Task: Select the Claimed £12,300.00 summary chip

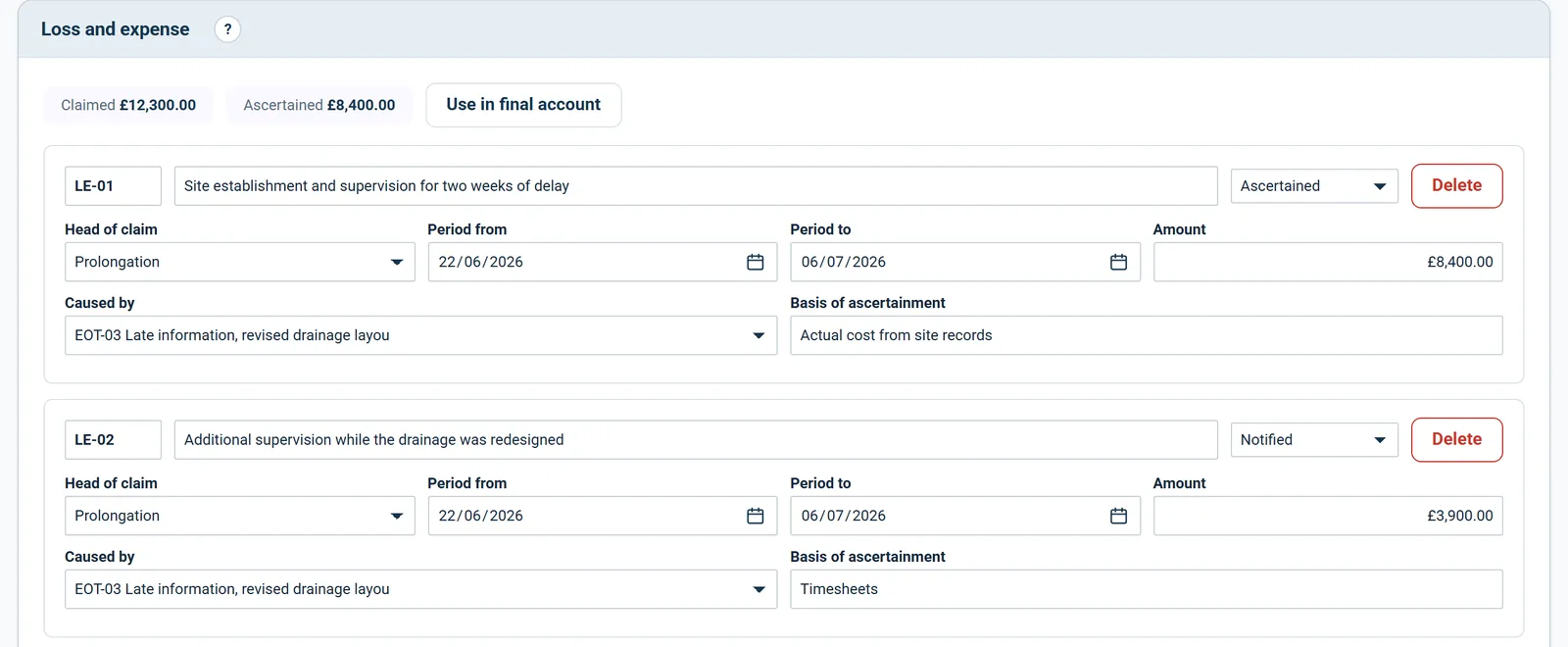Action: pos(128,105)
